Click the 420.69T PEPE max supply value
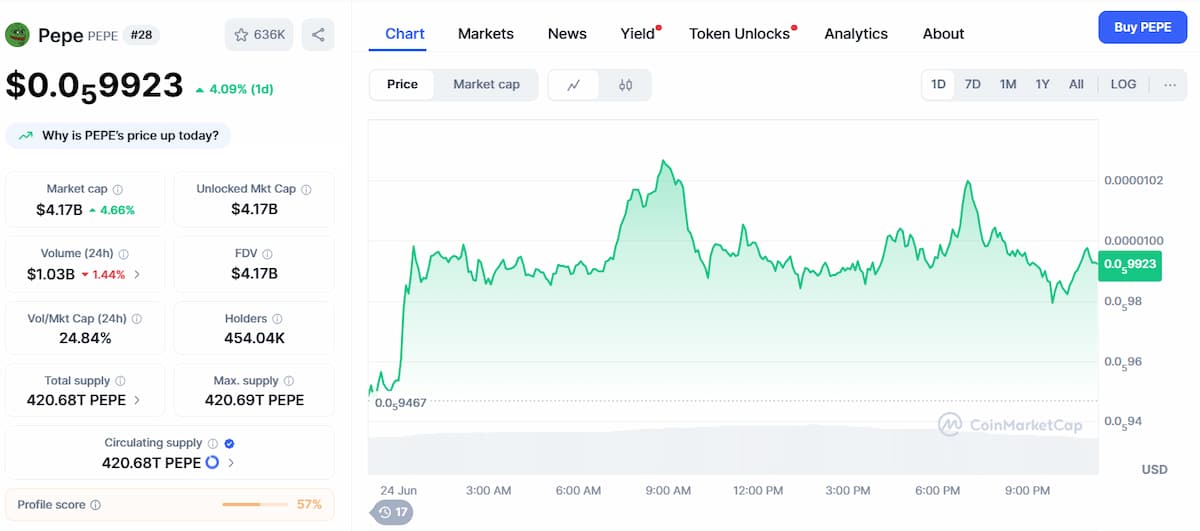 [x=254, y=400]
